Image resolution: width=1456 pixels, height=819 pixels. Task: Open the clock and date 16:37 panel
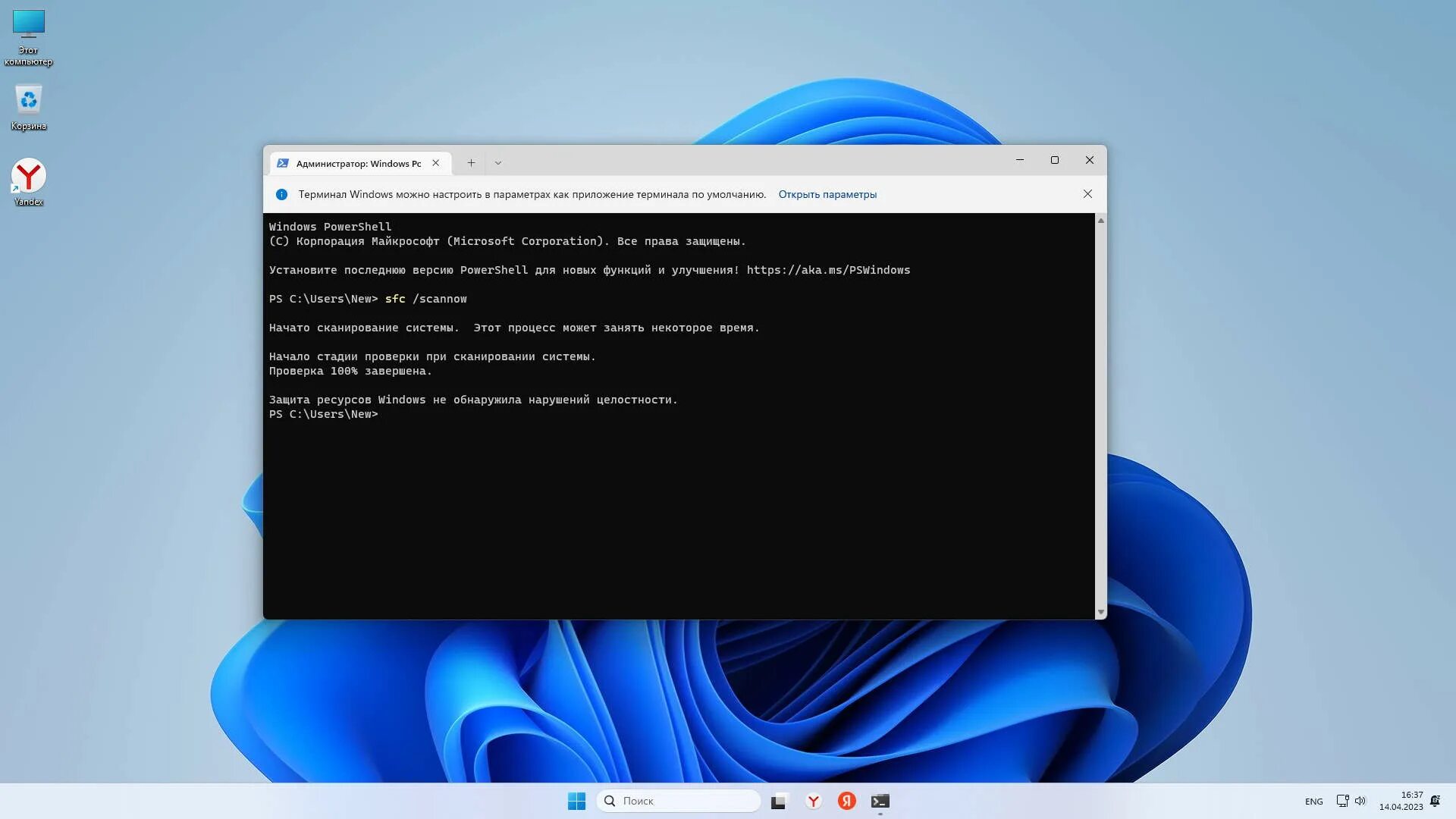click(1401, 801)
